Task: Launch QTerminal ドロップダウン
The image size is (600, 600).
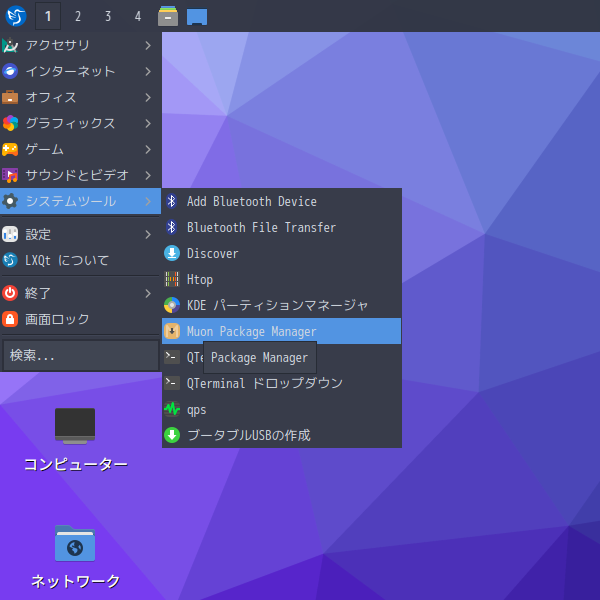Action: click(x=282, y=383)
